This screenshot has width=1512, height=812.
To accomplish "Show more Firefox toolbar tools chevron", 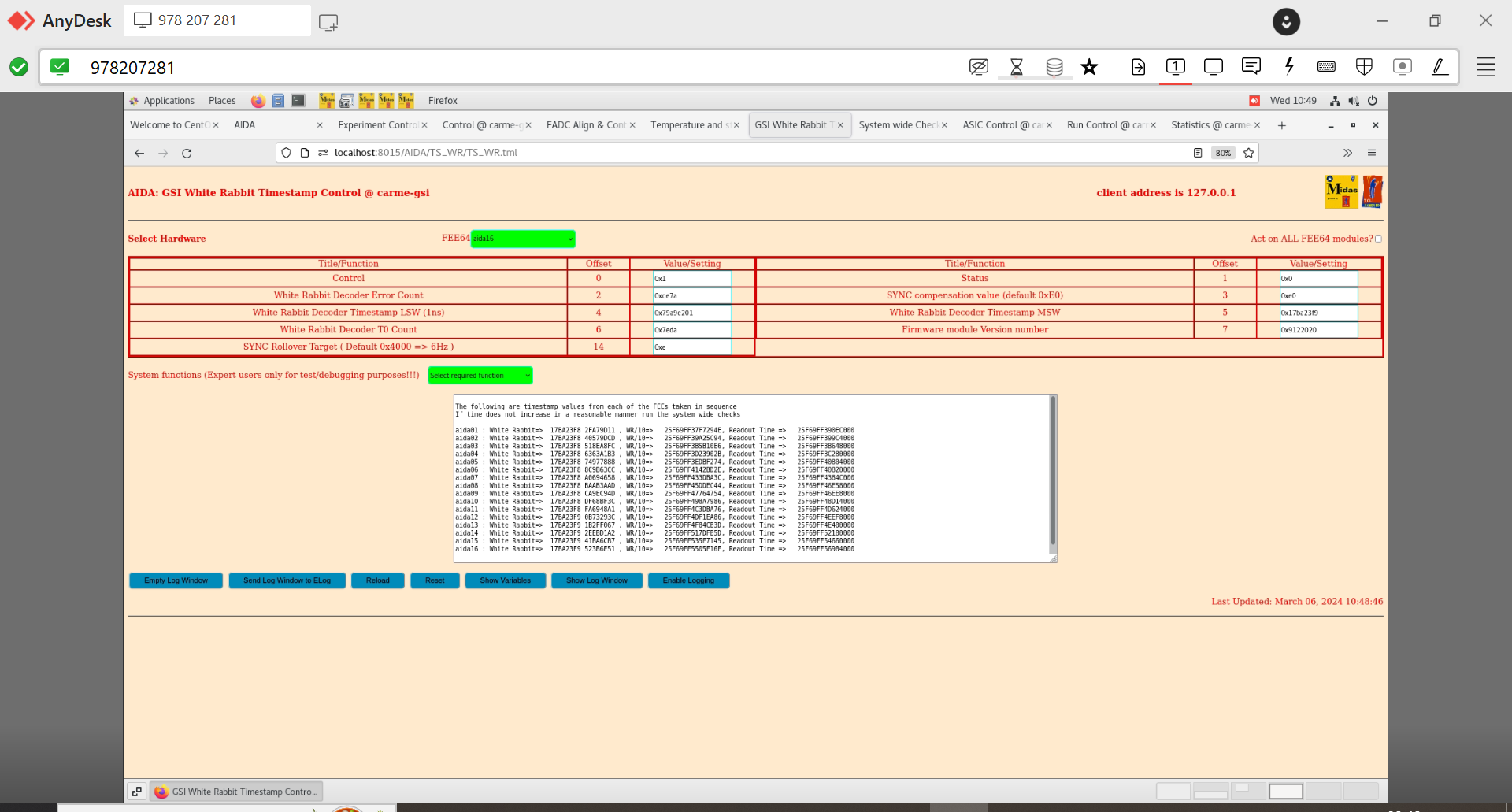I will (1347, 153).
